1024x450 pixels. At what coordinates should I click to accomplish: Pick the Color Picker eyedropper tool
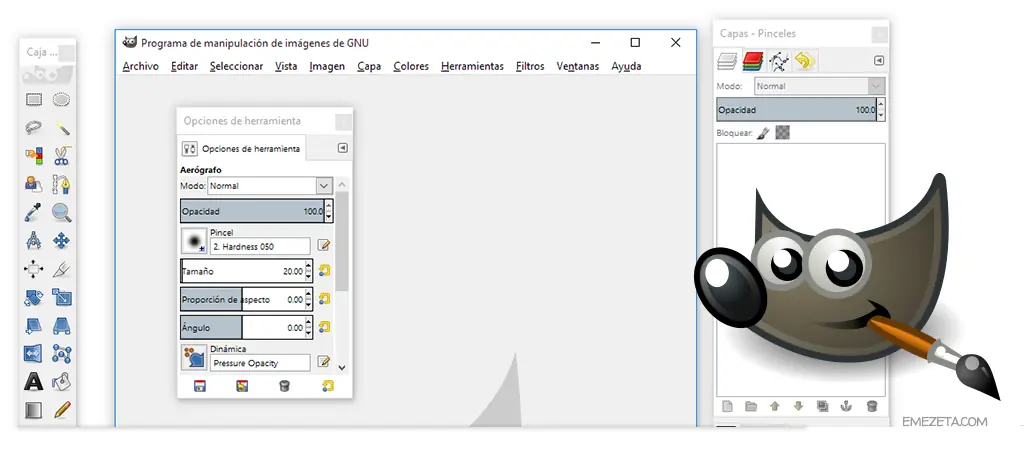[33, 212]
